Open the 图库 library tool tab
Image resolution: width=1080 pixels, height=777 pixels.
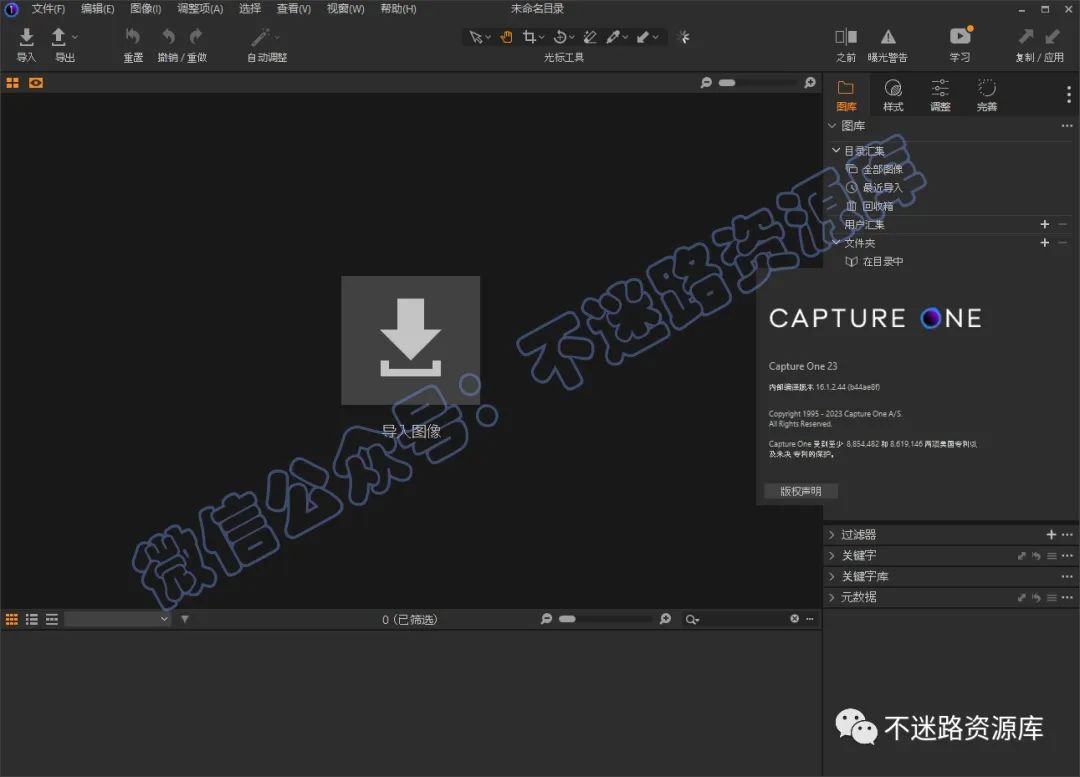(x=846, y=95)
